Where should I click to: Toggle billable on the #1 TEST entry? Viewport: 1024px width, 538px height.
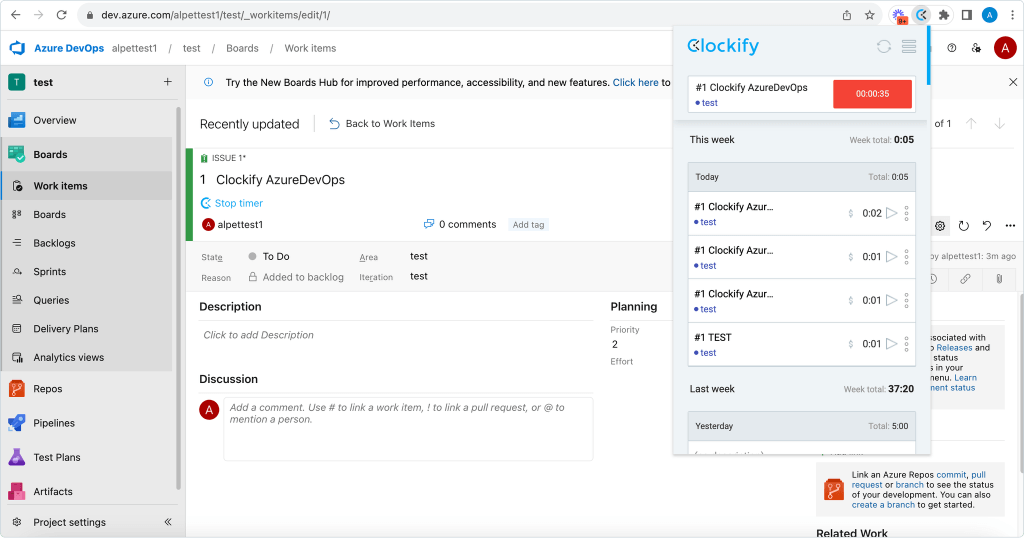(x=850, y=343)
